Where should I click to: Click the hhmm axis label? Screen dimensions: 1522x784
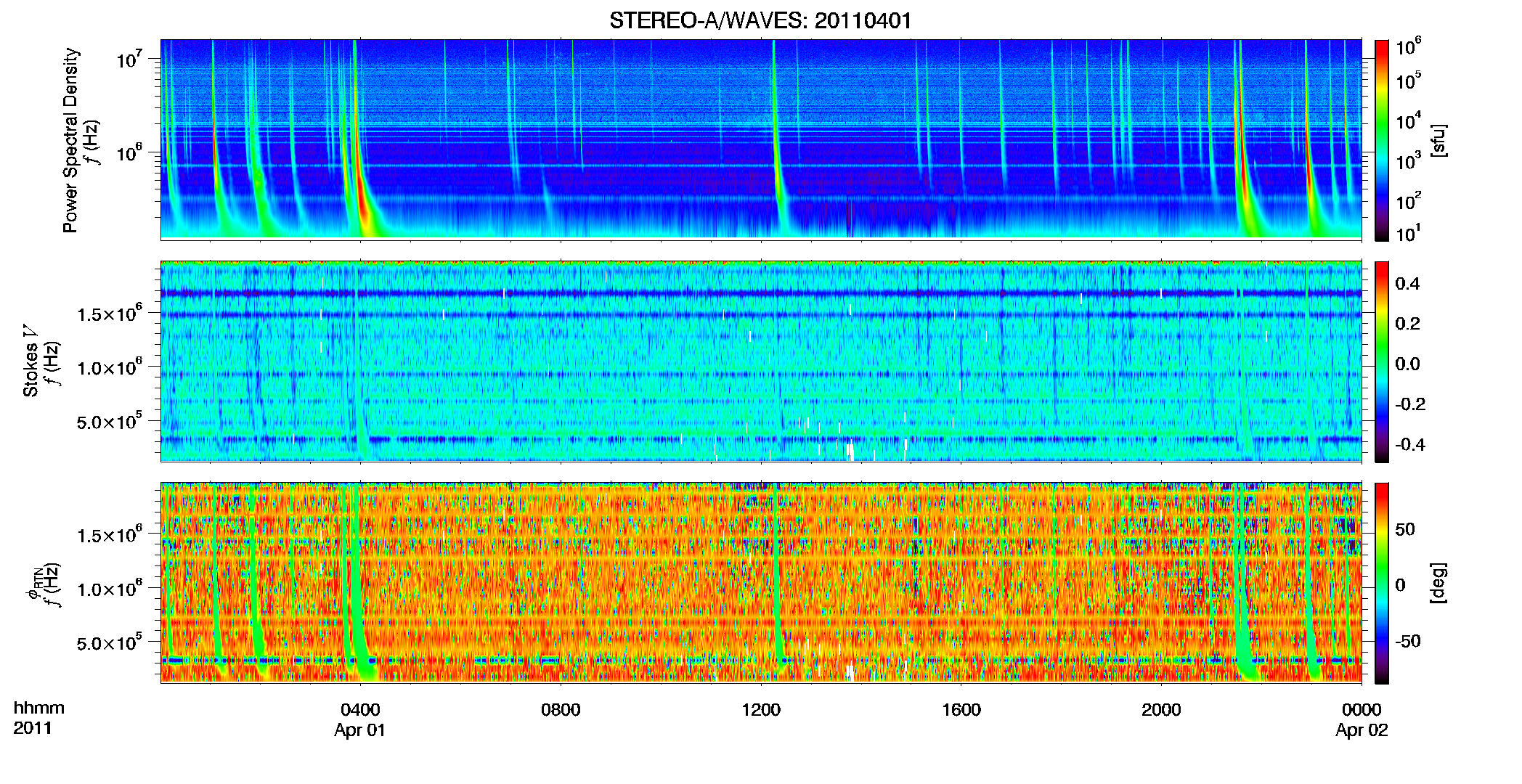coord(39,708)
